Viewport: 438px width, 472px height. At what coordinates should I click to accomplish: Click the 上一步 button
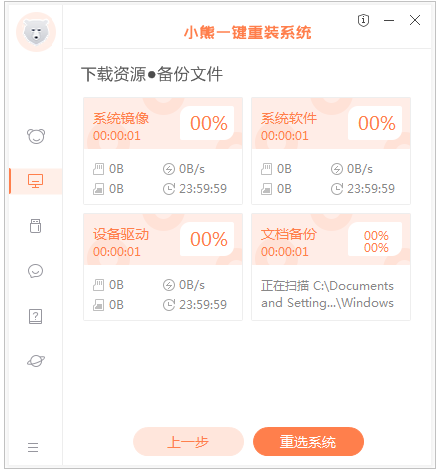188,442
